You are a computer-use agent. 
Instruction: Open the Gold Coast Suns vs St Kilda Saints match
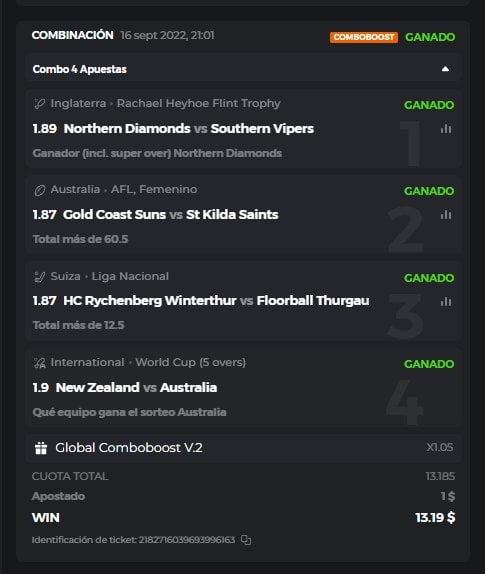coord(171,215)
